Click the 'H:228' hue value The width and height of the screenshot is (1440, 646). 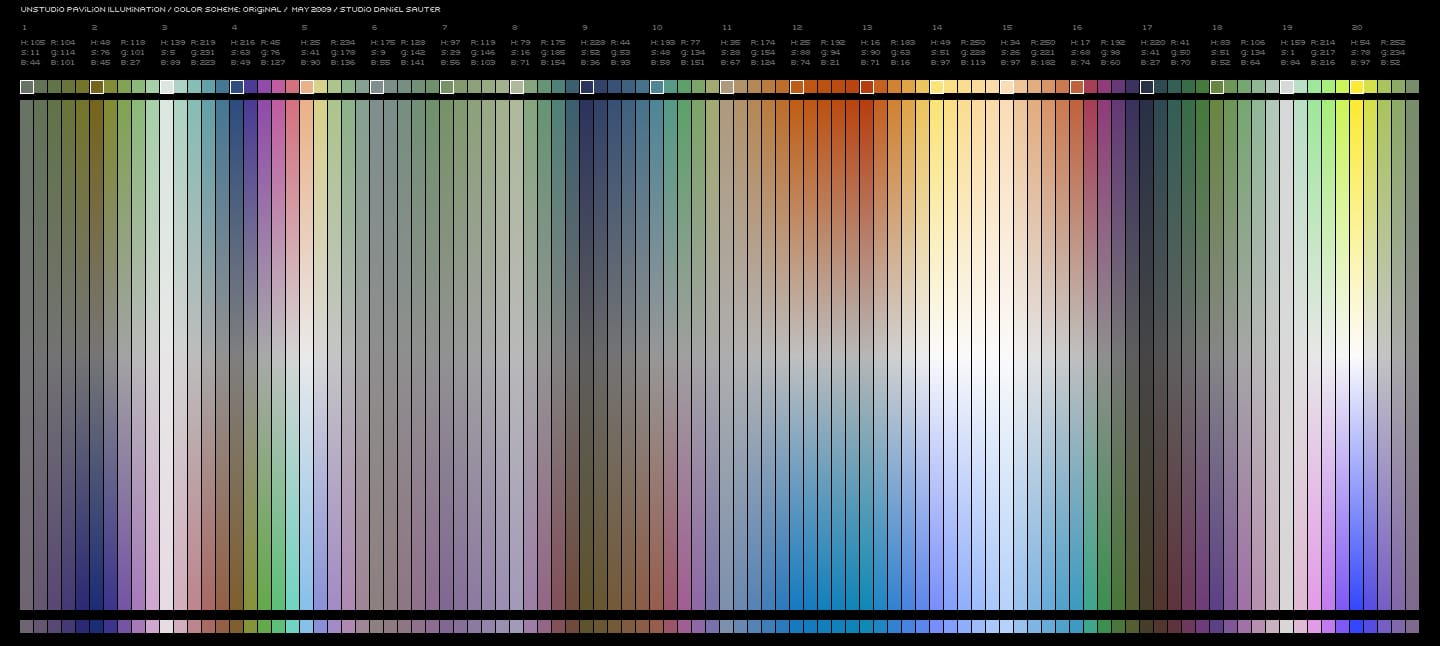593,43
